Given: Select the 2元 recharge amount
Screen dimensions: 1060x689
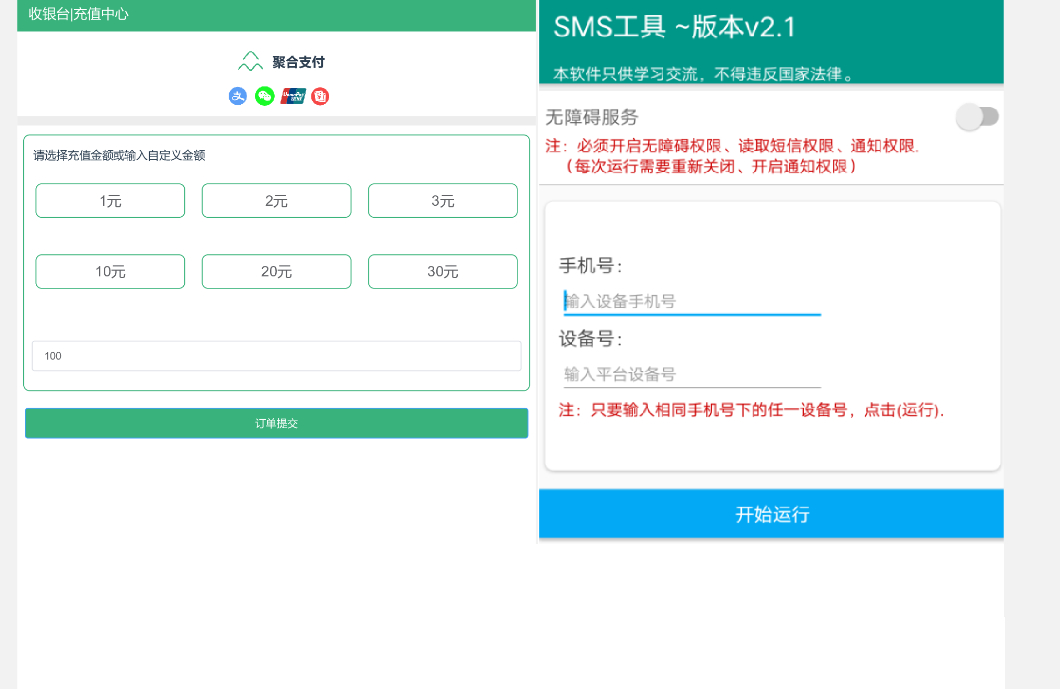Looking at the screenshot, I should (x=276, y=200).
